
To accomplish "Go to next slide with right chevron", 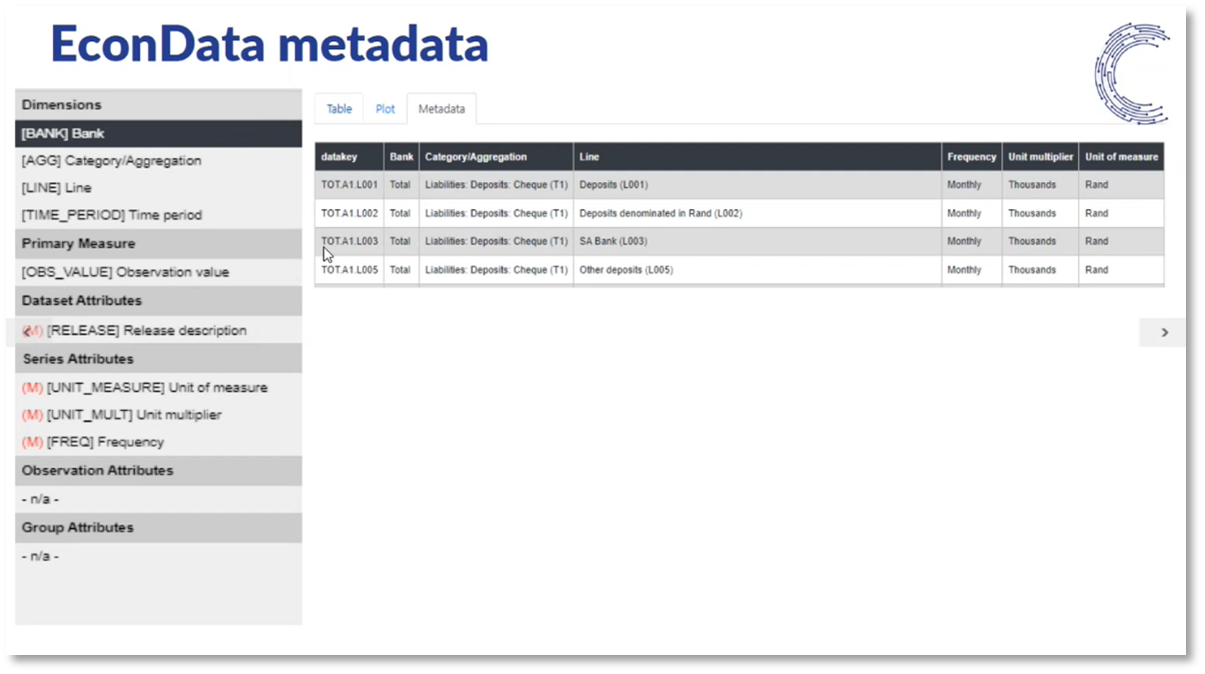I will 1163,332.
